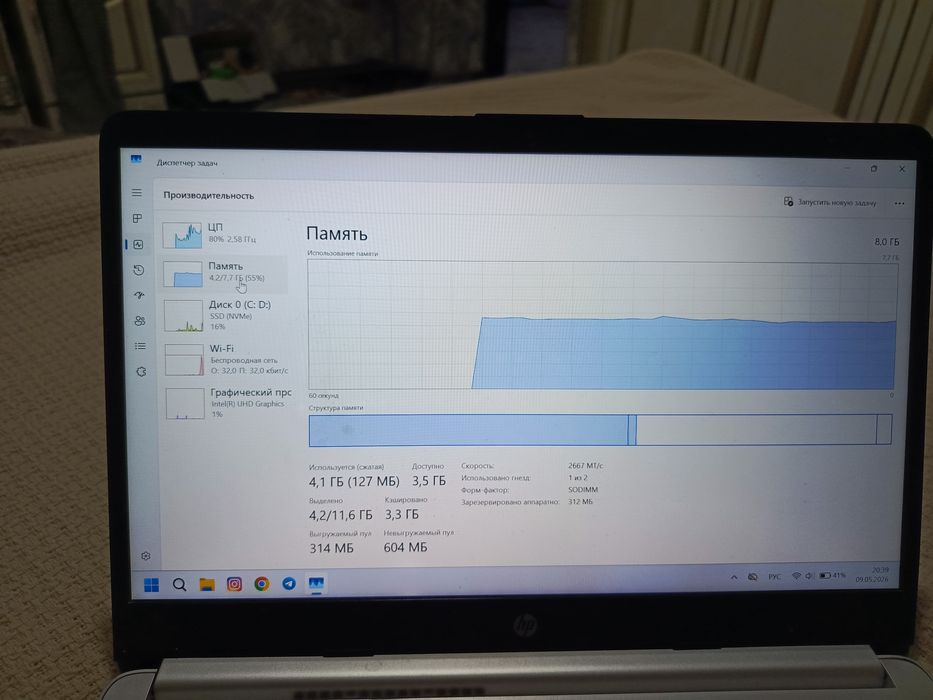
Task: Click the 'Структура памяти' composition bar
Action: pos(600,430)
